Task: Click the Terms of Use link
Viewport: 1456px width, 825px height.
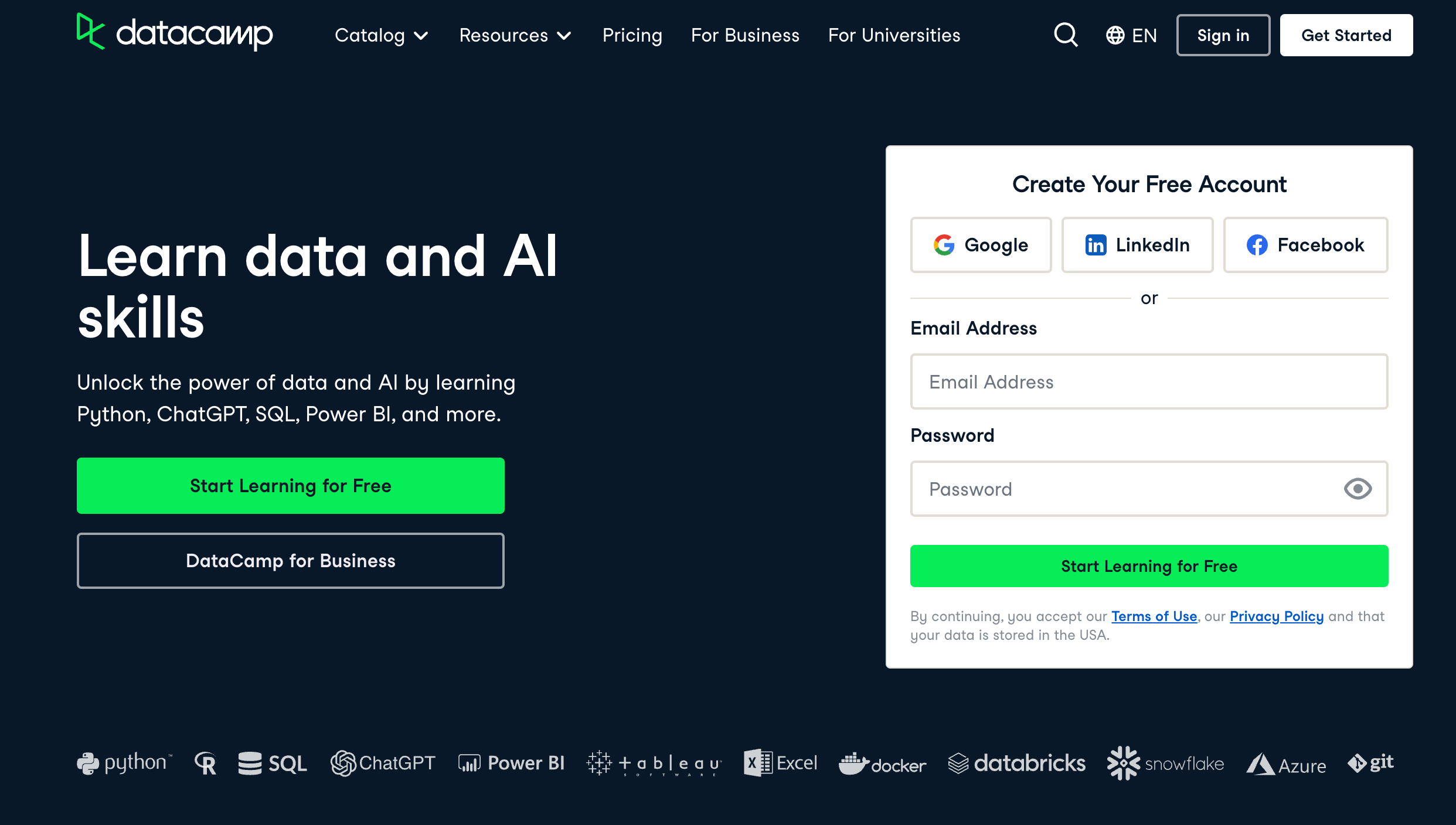Action: 1154,616
